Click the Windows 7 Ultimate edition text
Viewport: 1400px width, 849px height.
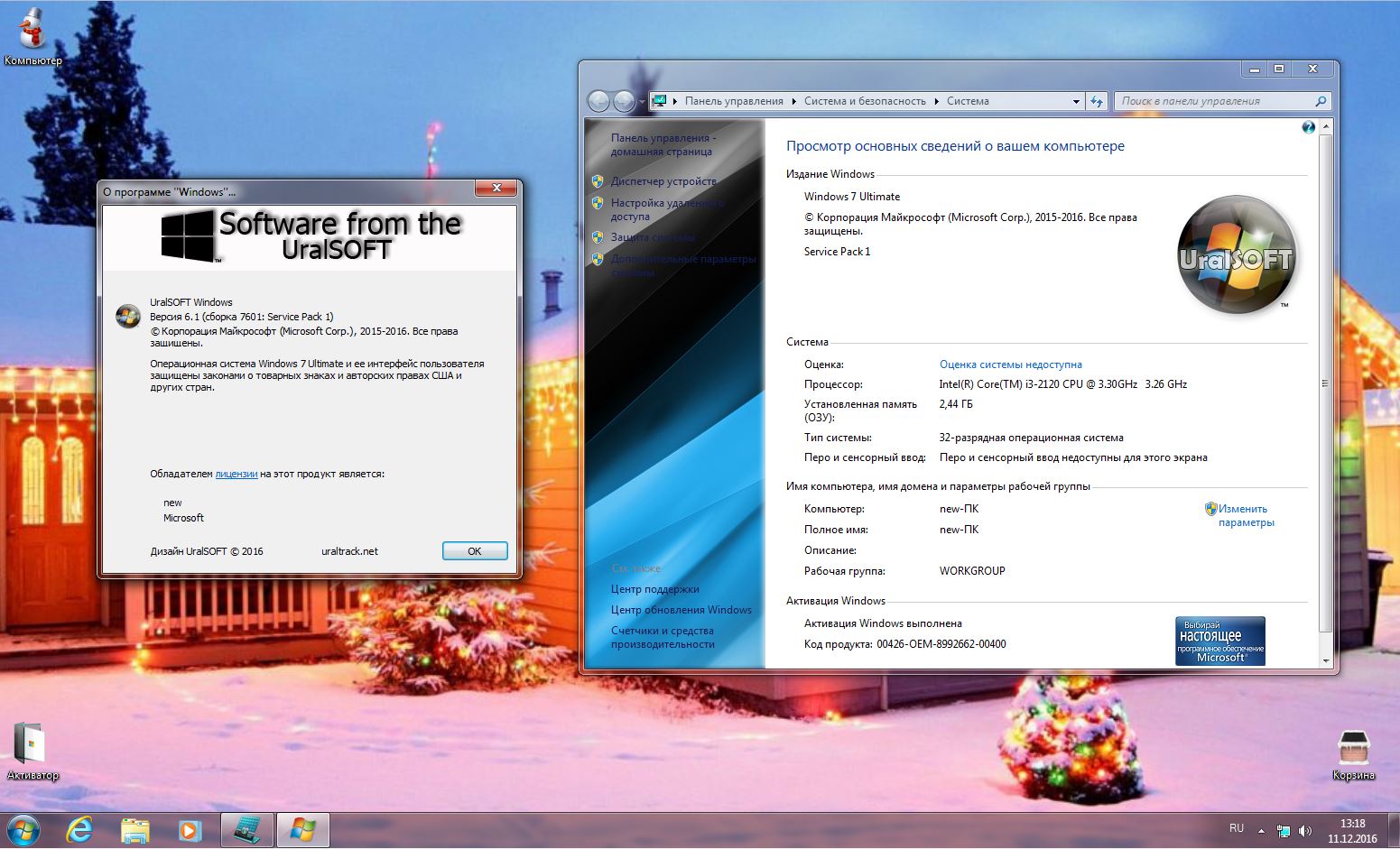tap(852, 197)
